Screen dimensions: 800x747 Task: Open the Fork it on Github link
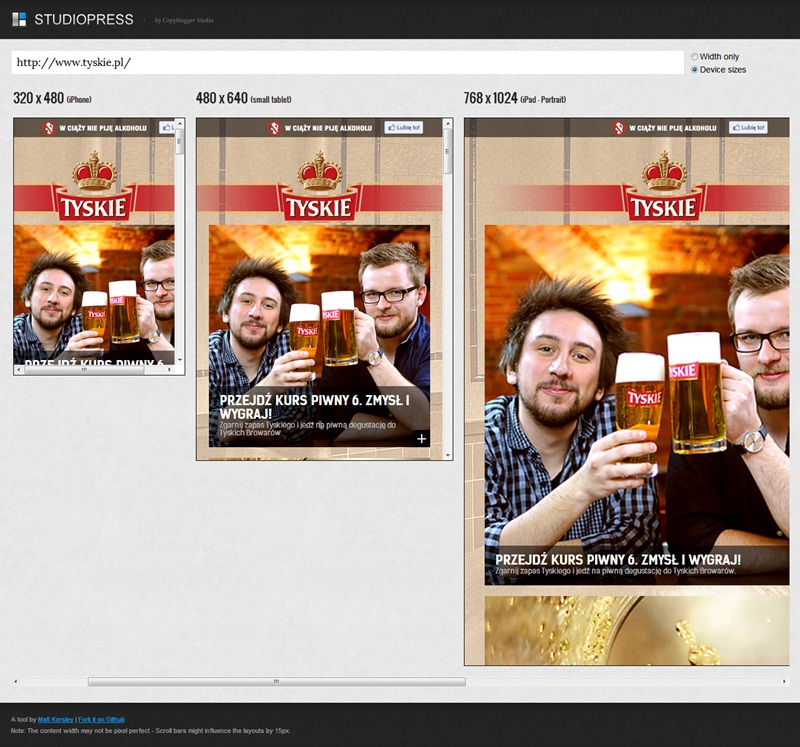click(101, 720)
